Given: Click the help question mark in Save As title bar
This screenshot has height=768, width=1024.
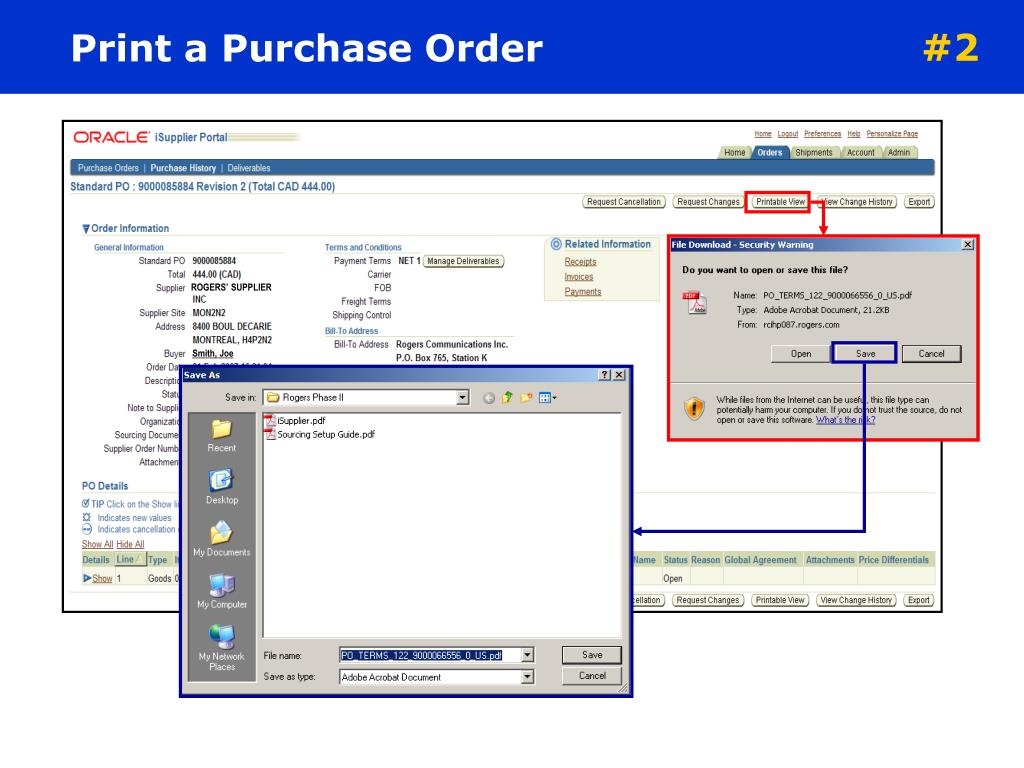Looking at the screenshot, I should 605,374.
